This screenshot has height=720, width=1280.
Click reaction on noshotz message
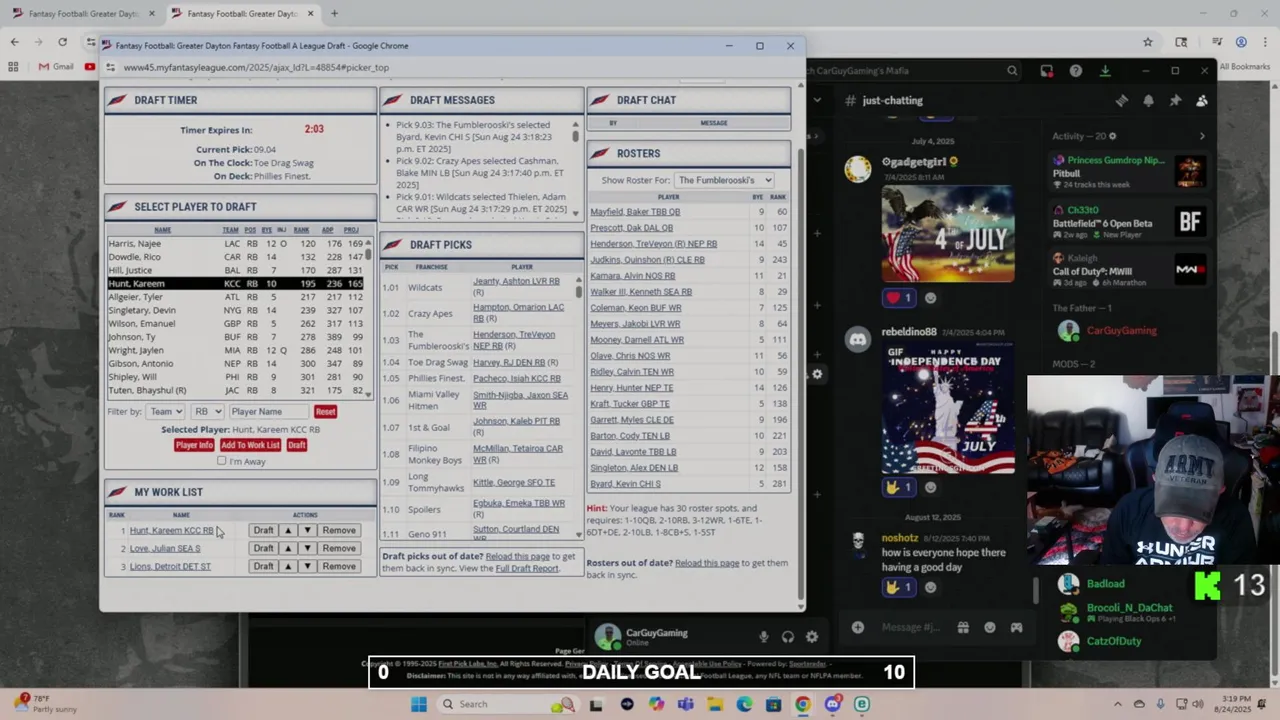(898, 587)
